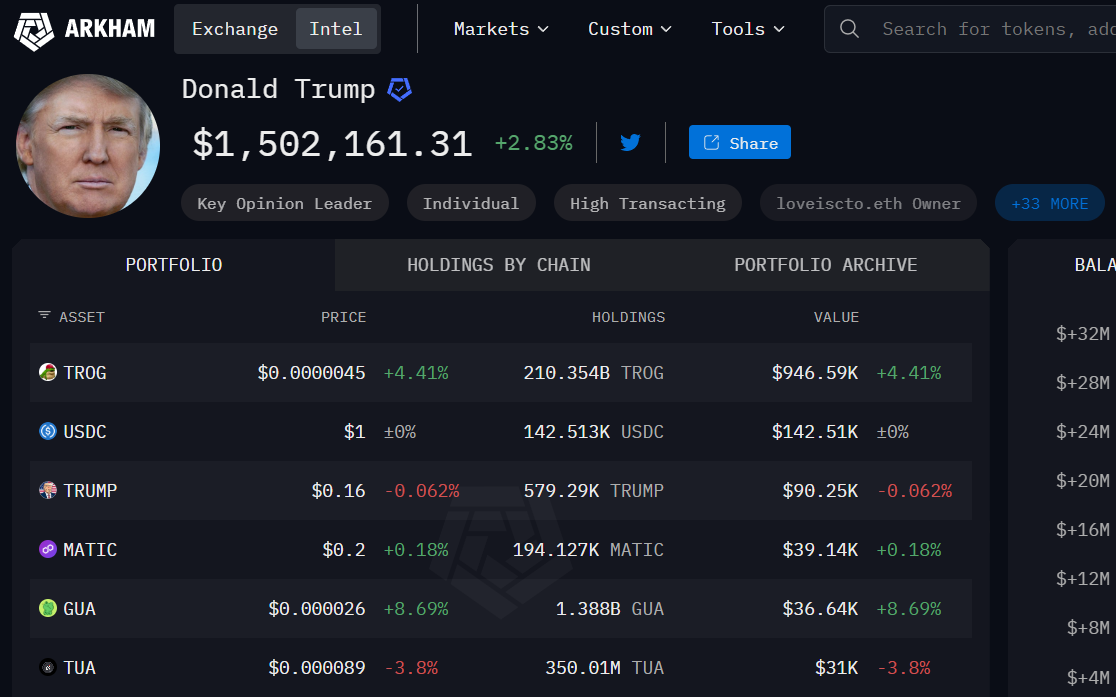Open the Custom dropdown menu
Viewport: 1116px width, 697px height.
629,29
